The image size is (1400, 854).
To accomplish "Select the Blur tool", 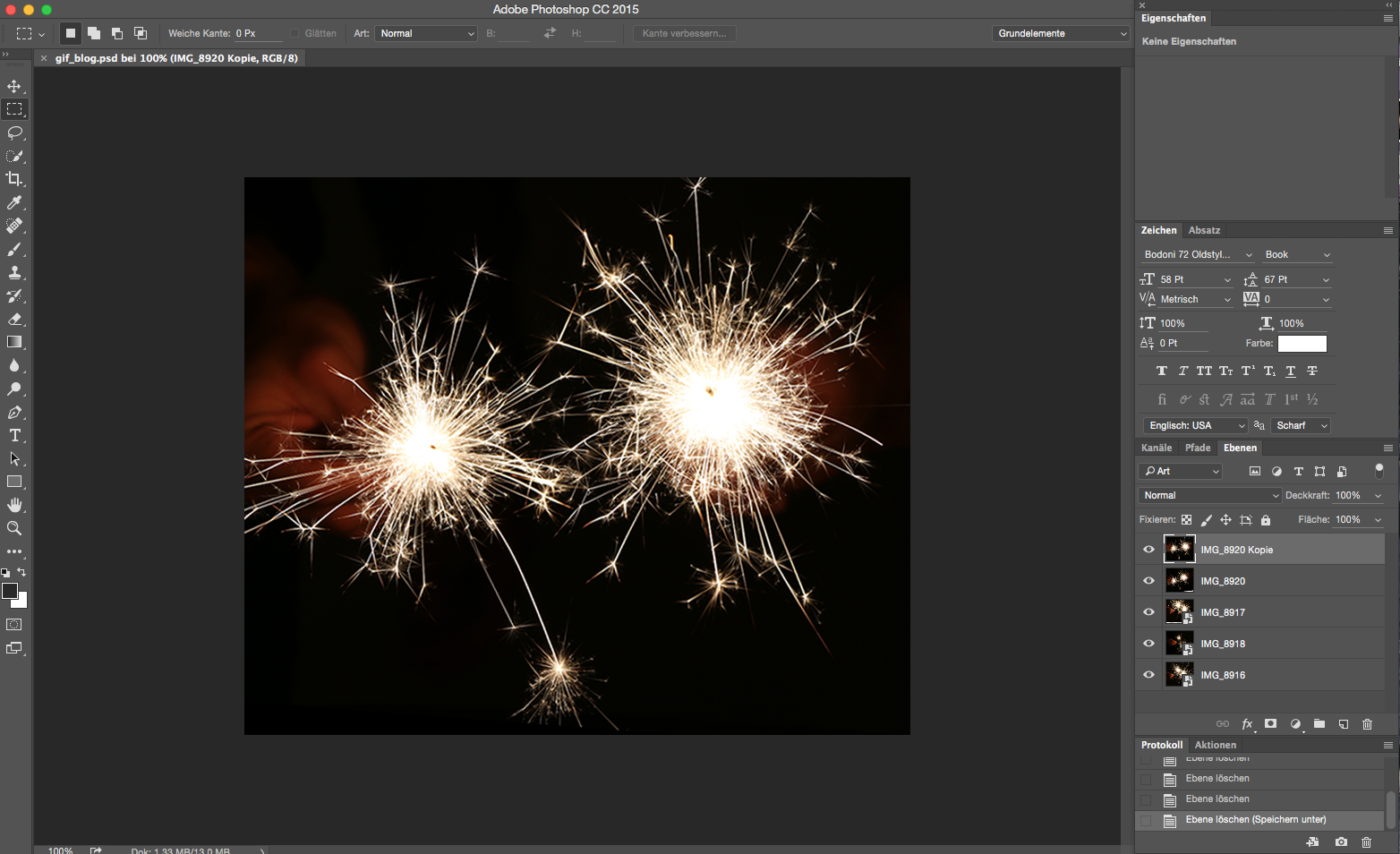I will pos(14,365).
